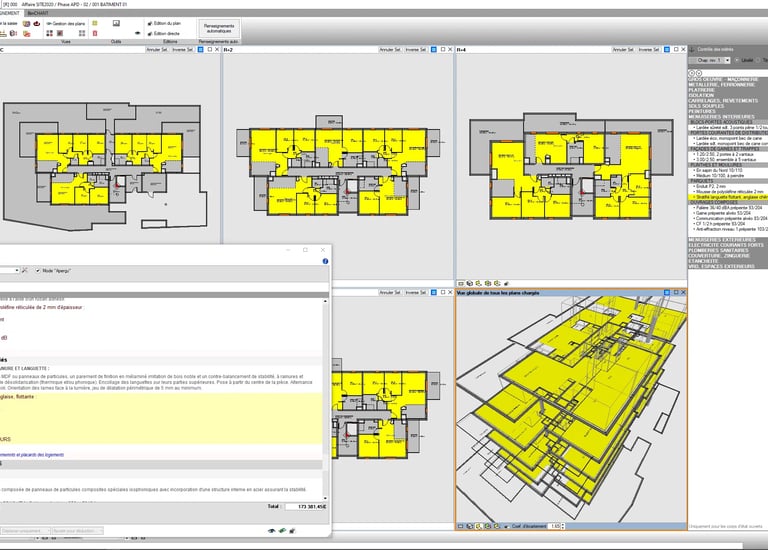This screenshot has width=768, height=550.
Task: Click the second circular collapse icon above chapter list
Action: 699,73
